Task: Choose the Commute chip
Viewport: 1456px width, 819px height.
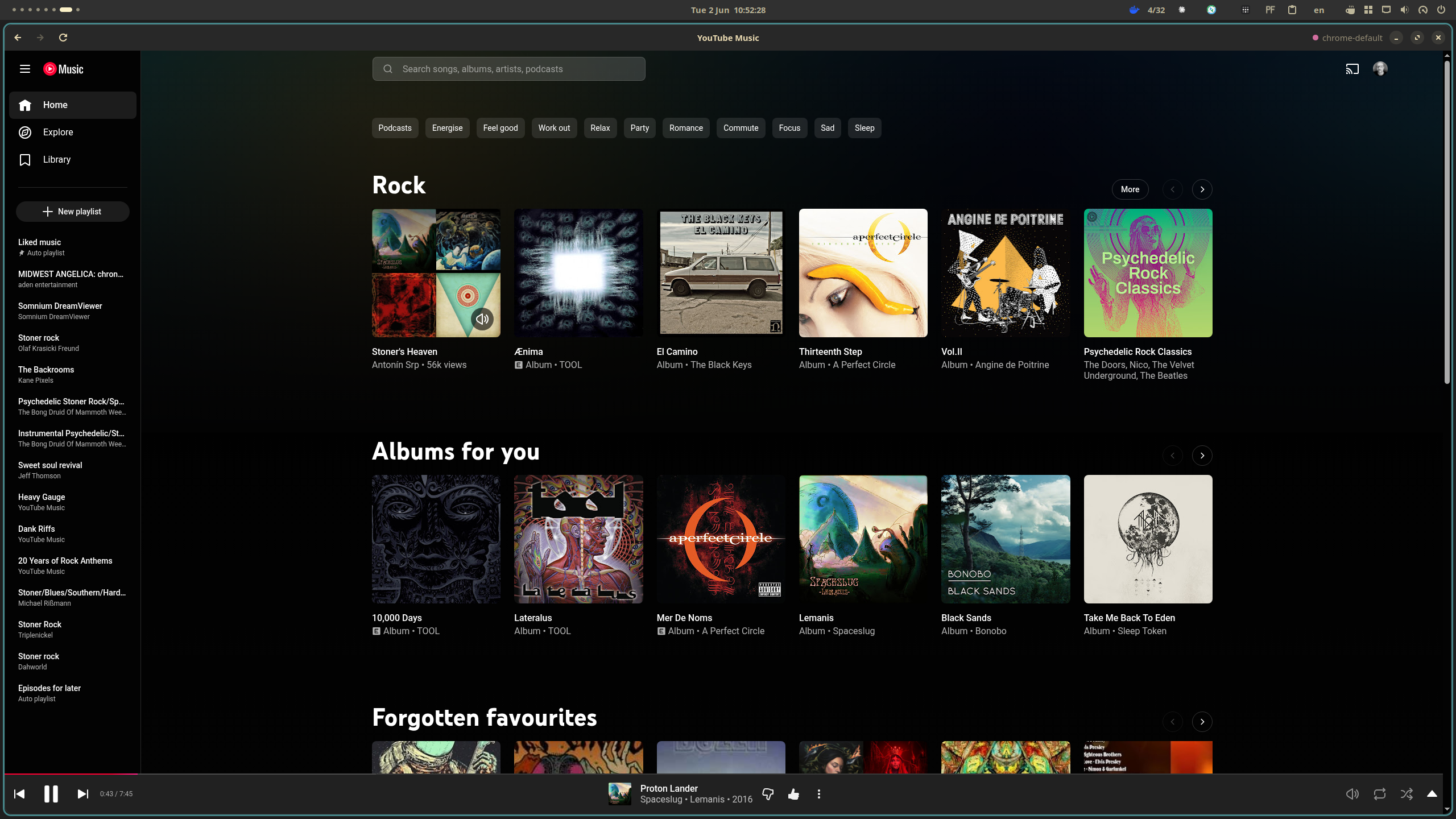Action: [x=741, y=128]
